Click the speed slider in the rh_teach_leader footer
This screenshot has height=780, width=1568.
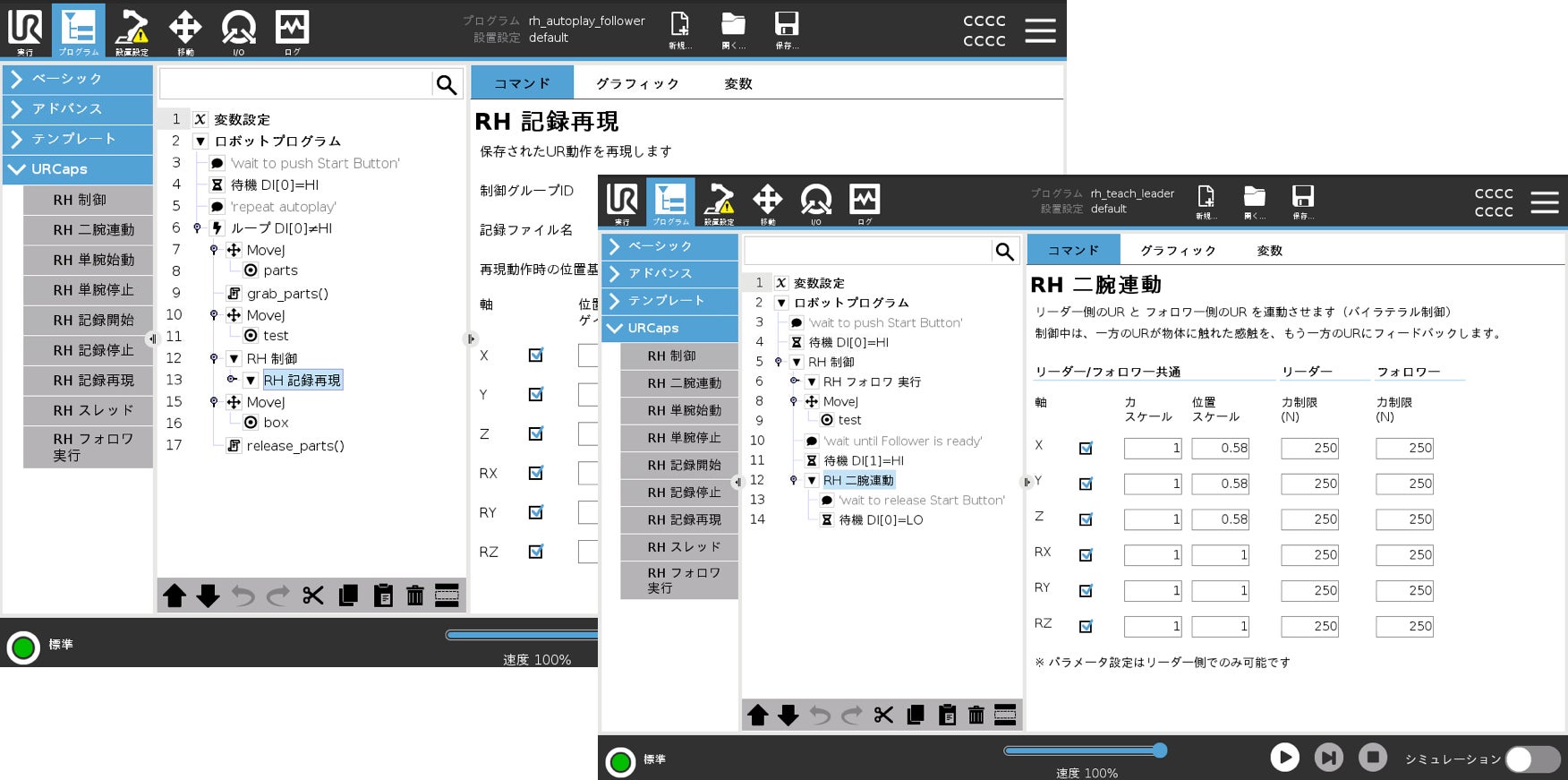1085,750
